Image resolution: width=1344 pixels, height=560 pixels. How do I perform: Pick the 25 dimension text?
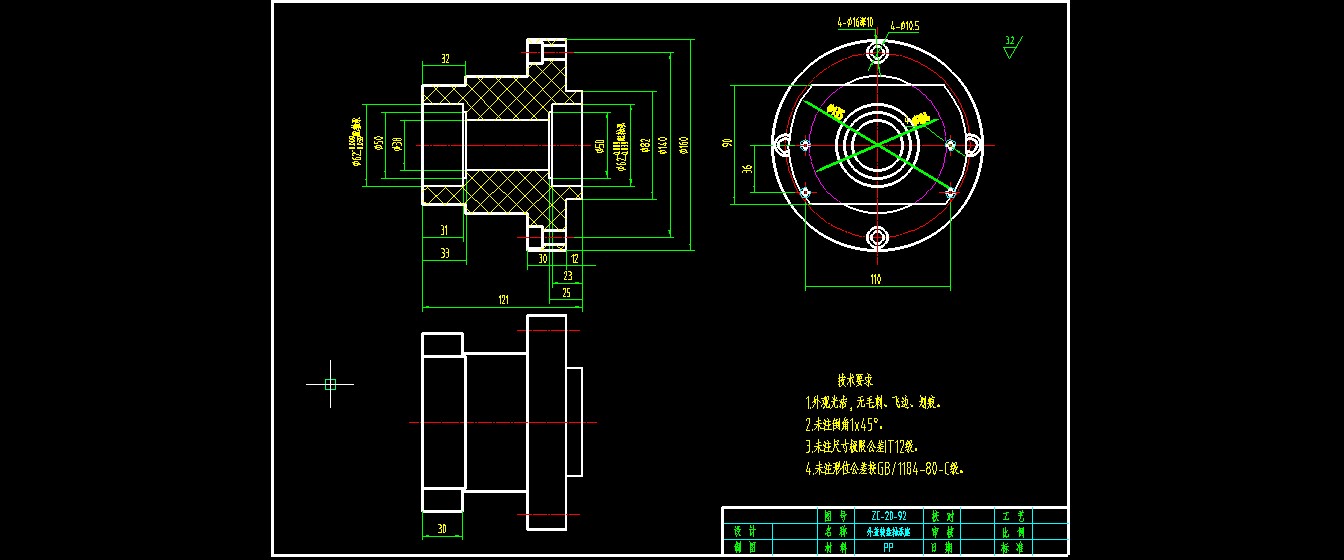coord(566,292)
